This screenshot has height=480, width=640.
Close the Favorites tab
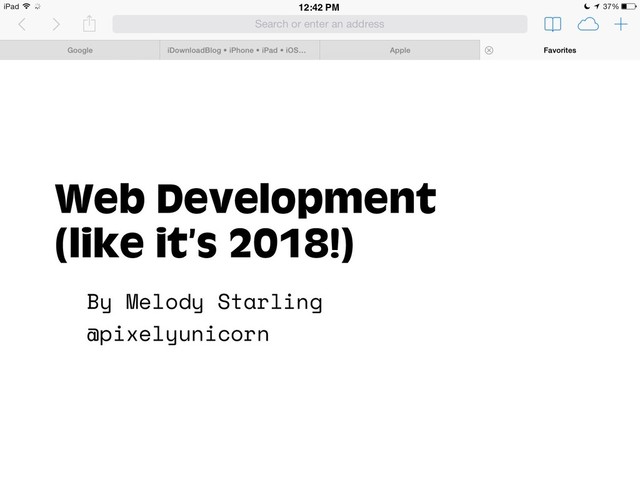[x=489, y=50]
